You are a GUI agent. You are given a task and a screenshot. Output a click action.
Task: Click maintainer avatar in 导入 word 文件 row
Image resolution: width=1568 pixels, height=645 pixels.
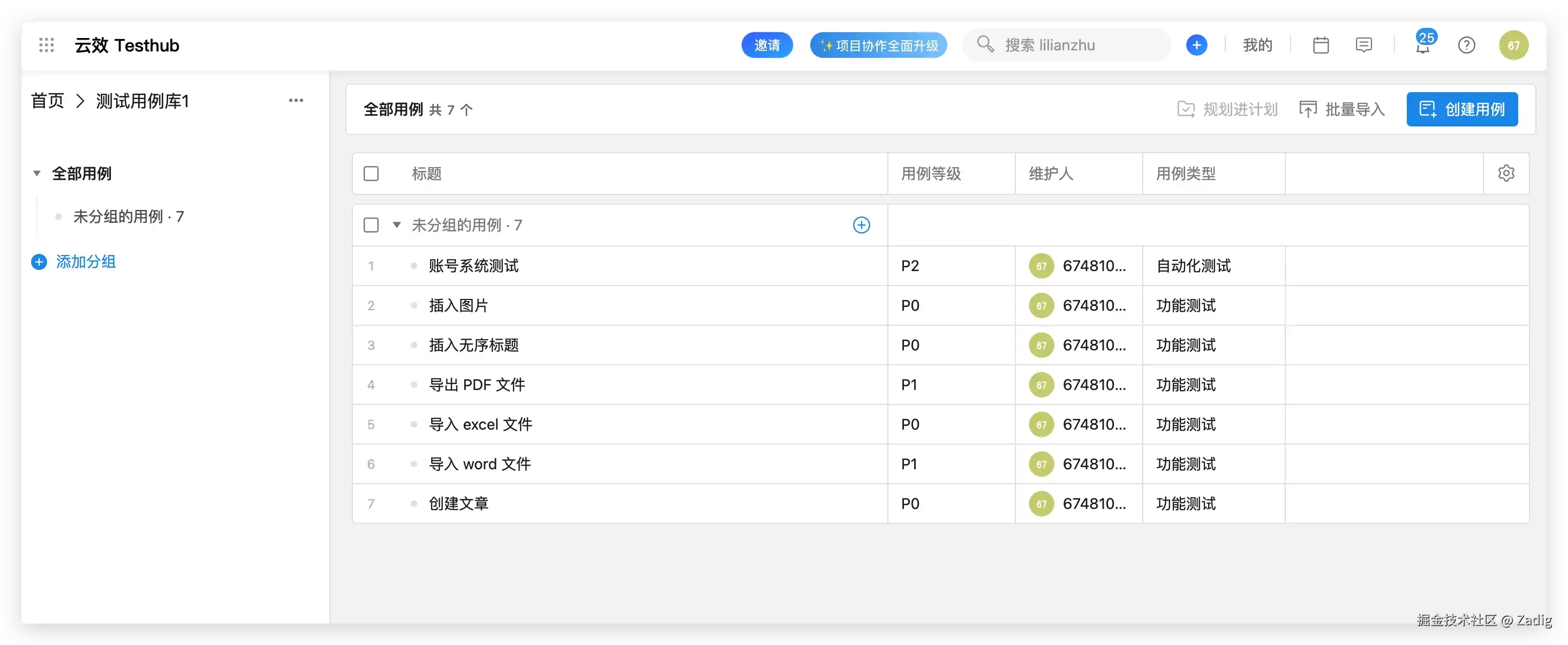click(1041, 464)
